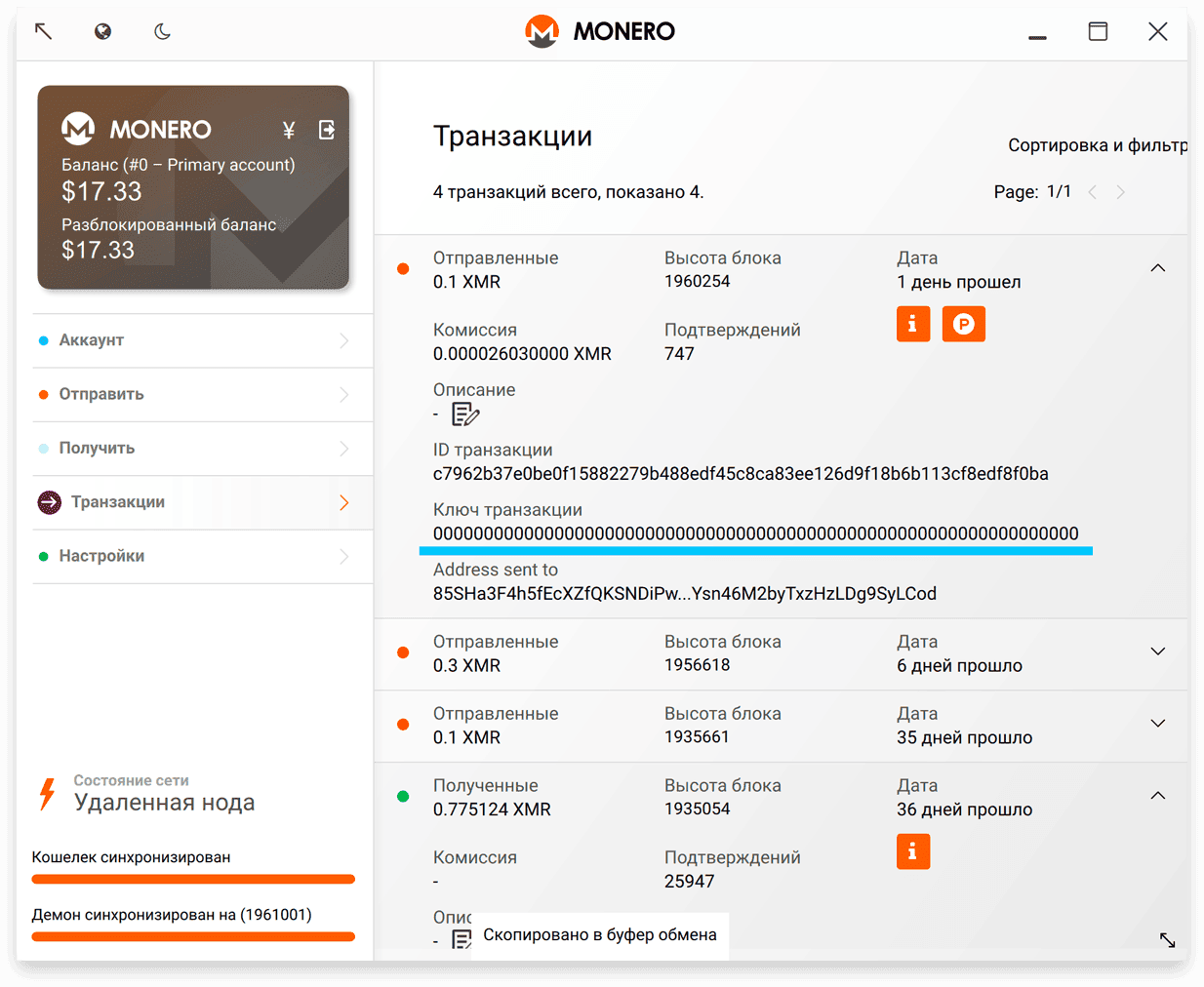
Task: Click the chevron next to Отправить
Action: click(344, 394)
